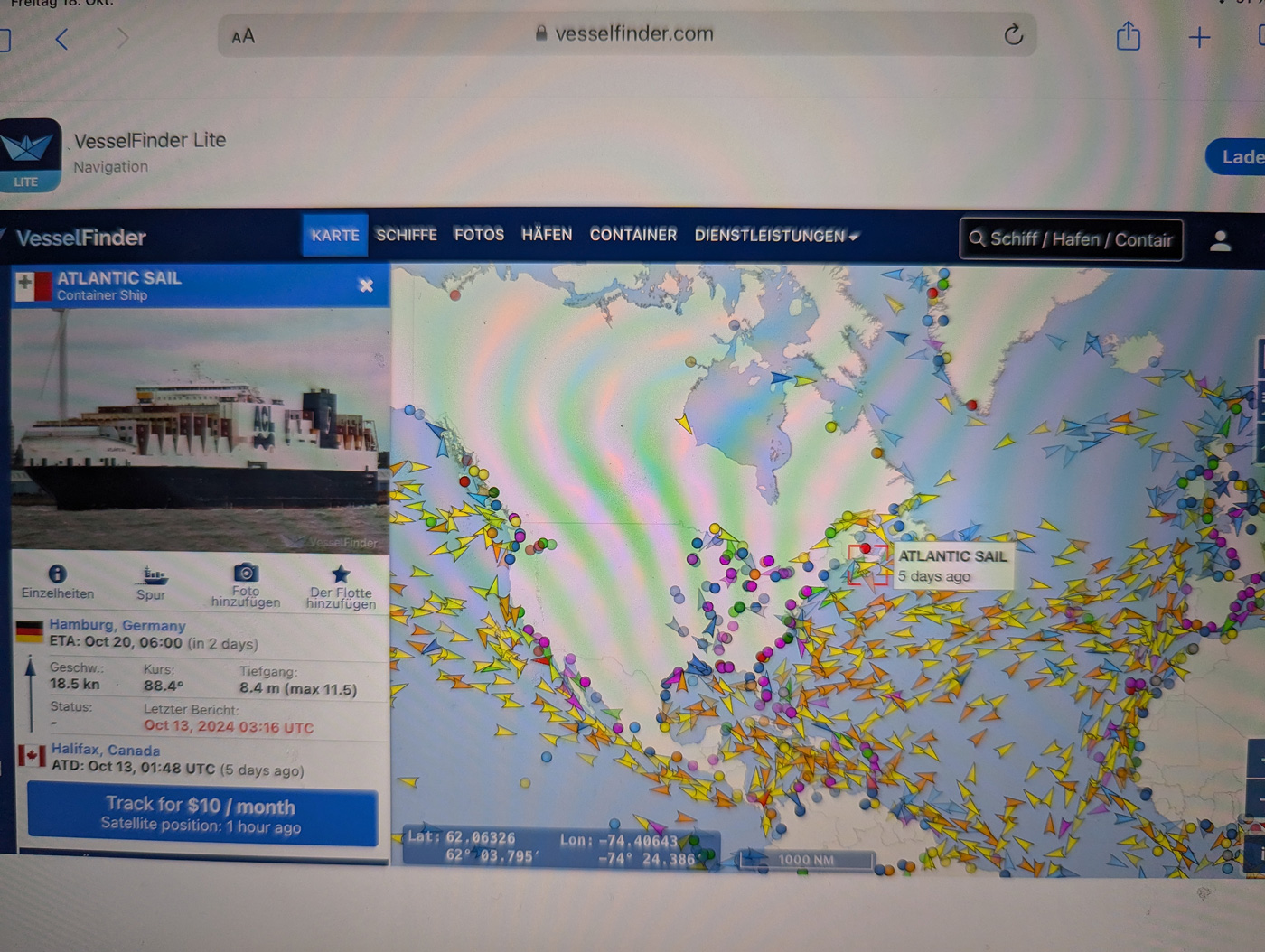Expand the Dienstleistungen dropdown menu

(x=775, y=236)
